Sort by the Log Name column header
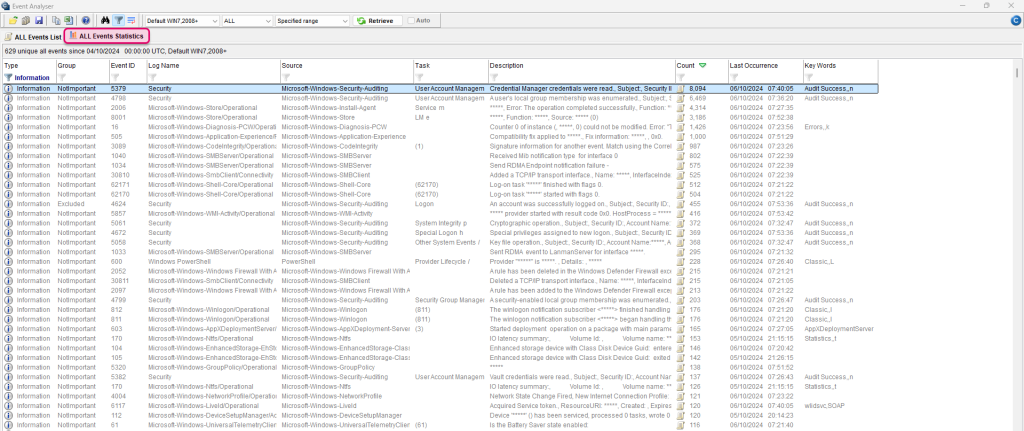Image resolution: width=1024 pixels, height=431 pixels. (213, 66)
